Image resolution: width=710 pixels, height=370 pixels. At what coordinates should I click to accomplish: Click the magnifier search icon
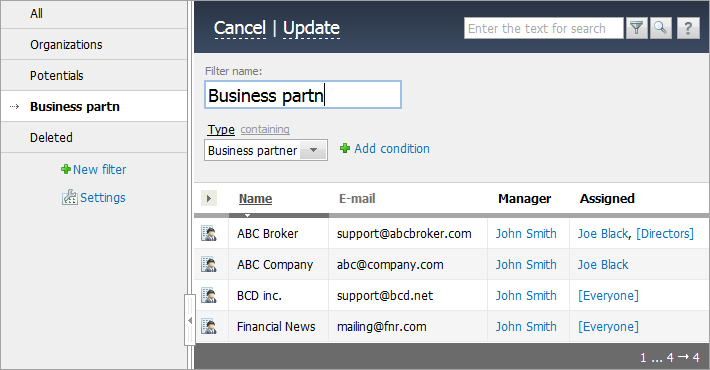(x=661, y=28)
